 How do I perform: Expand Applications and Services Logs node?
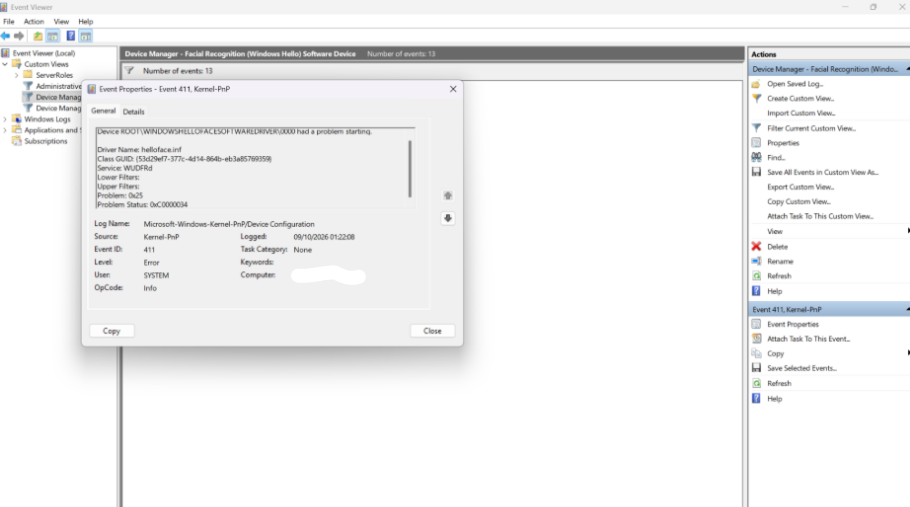(5, 131)
